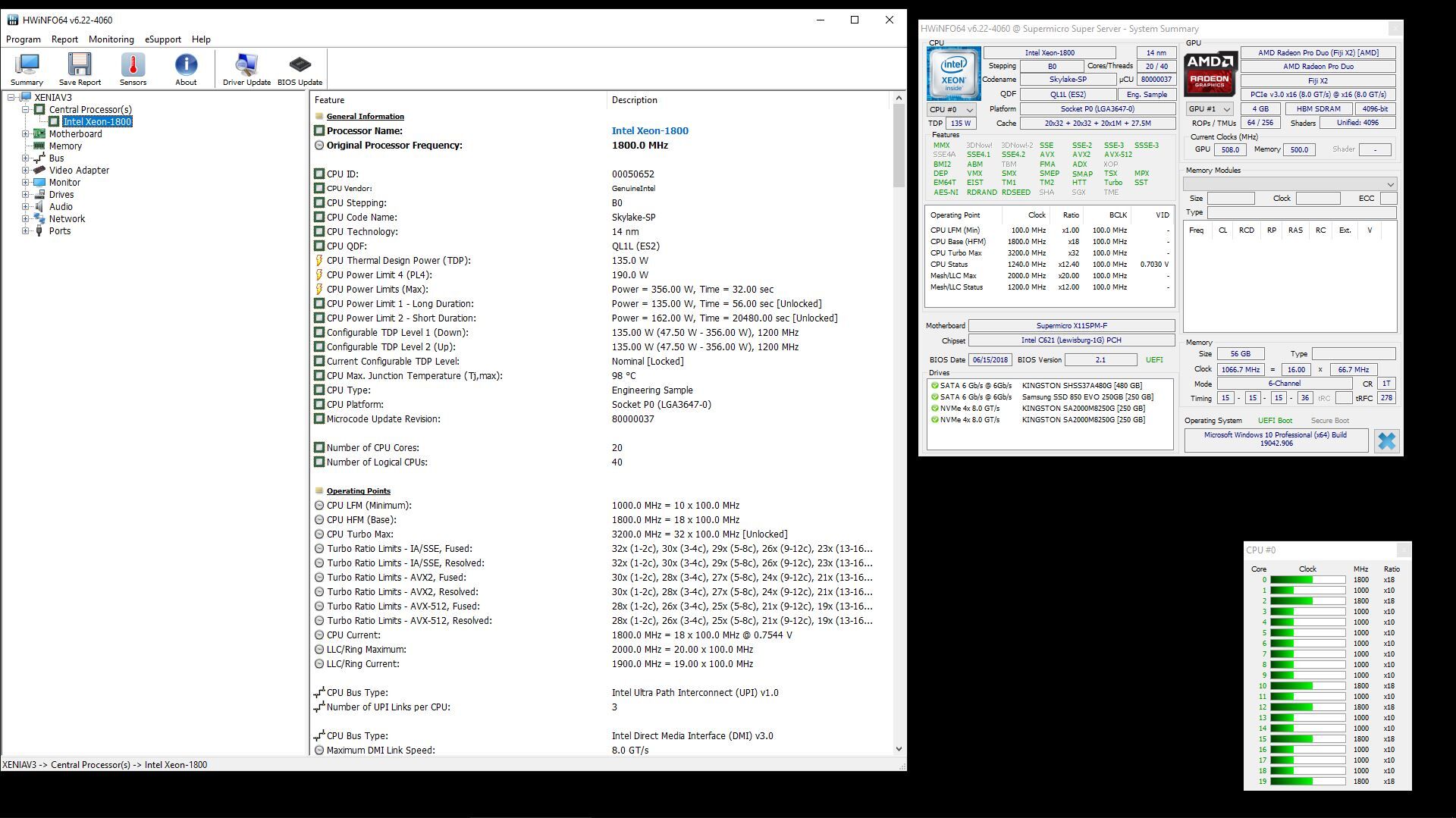Screen dimensions: 1456x818
Task: Click the Core 10 clock bar
Action: (x=1307, y=686)
